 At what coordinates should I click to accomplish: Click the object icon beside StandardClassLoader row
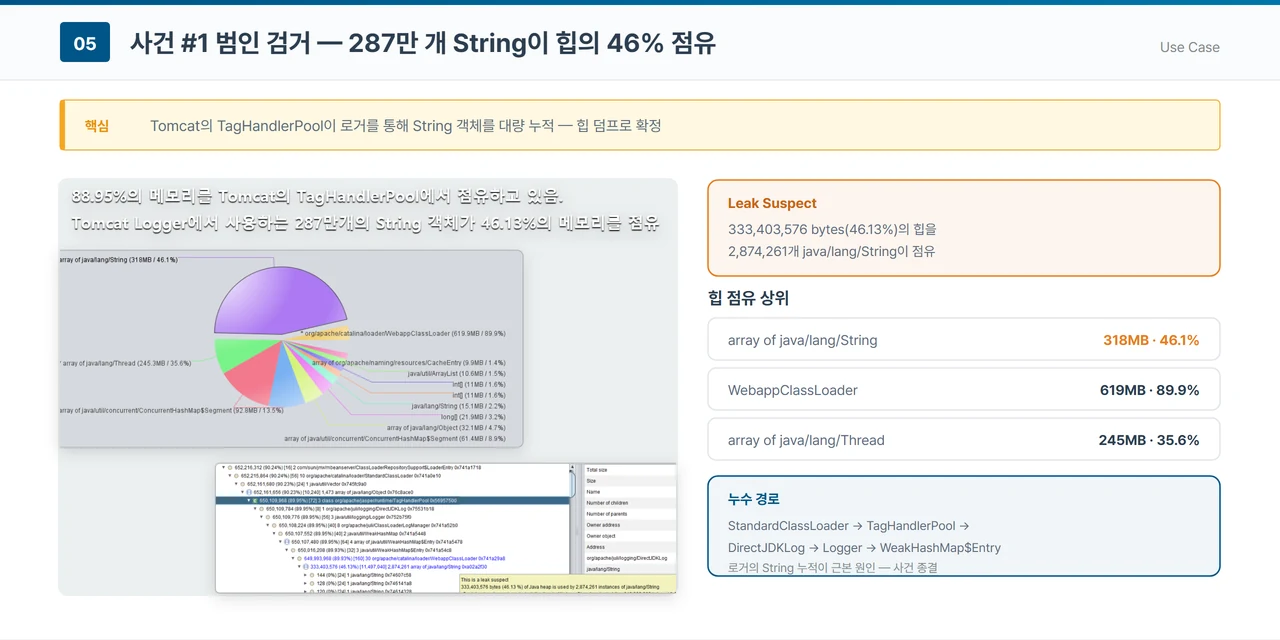[236, 476]
